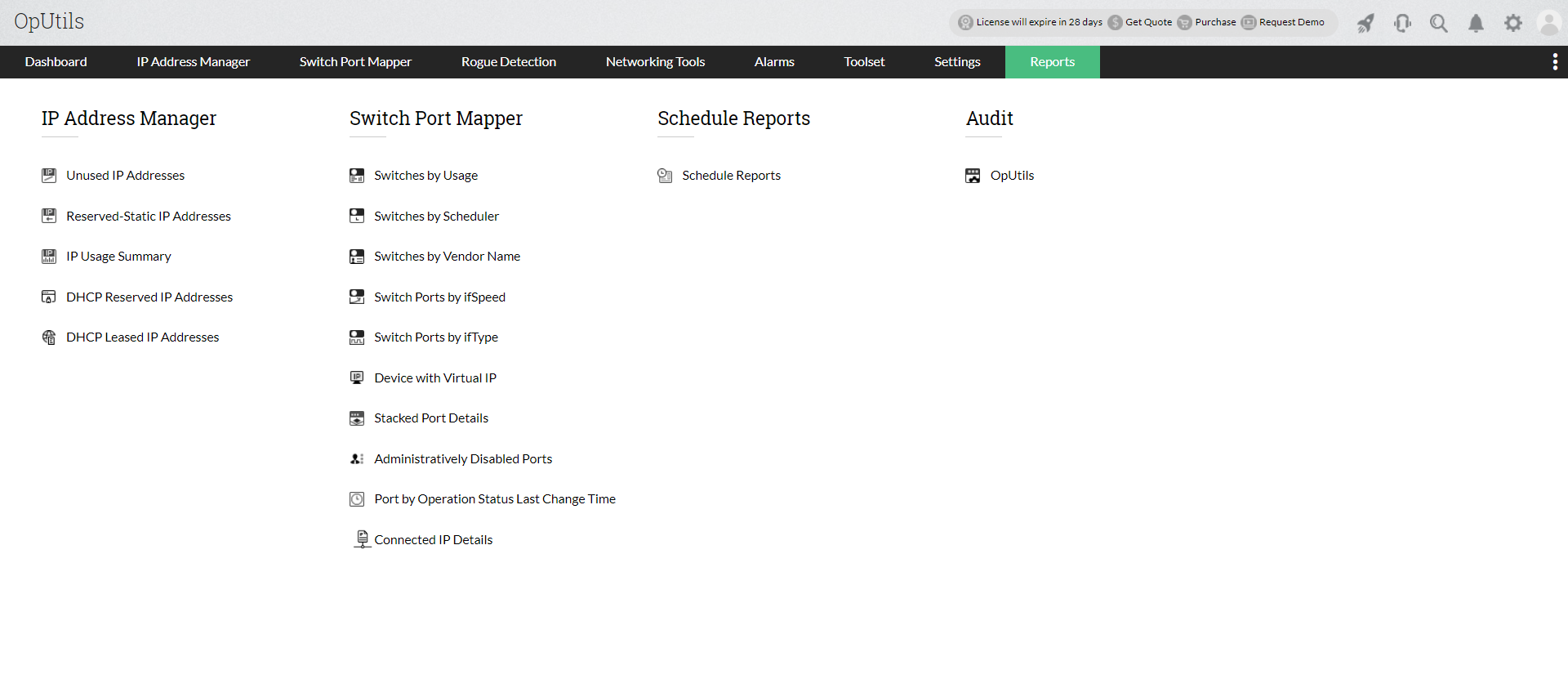Click the OpUtils logo
The width and height of the screenshot is (1568, 688).
tap(49, 21)
